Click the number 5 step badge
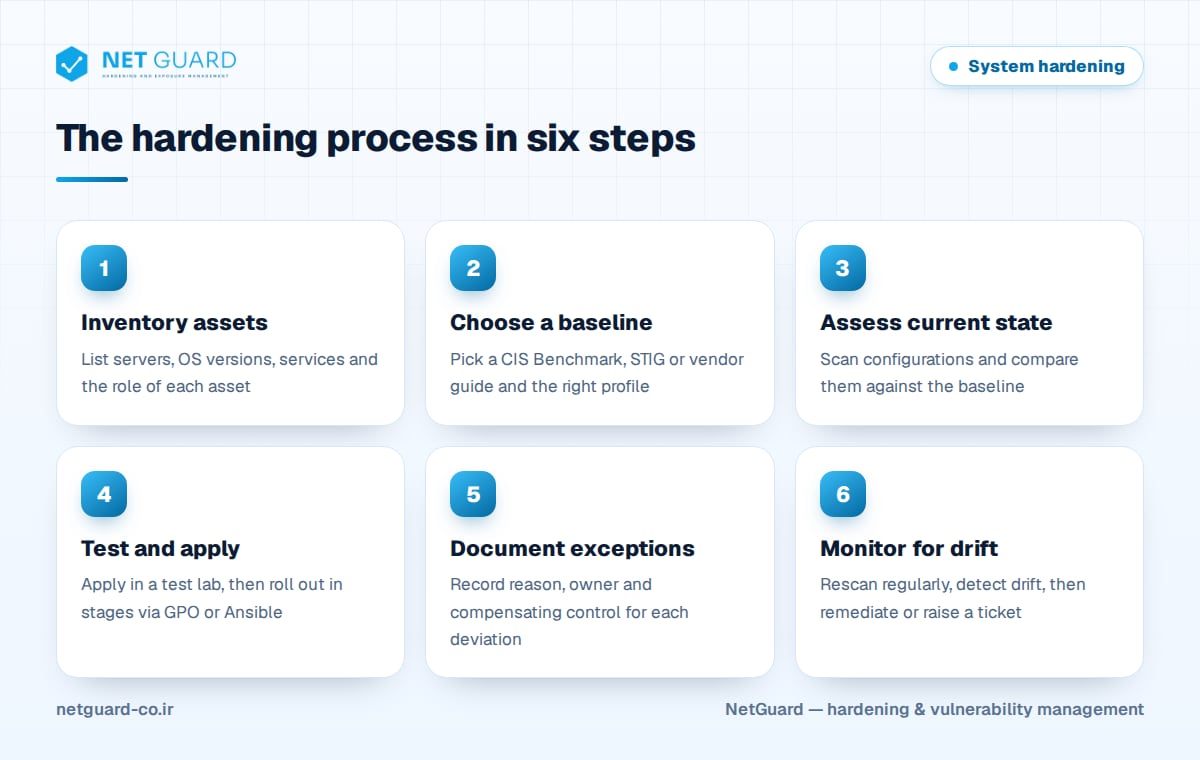Screen dimensions: 1200x760 (x=473, y=494)
